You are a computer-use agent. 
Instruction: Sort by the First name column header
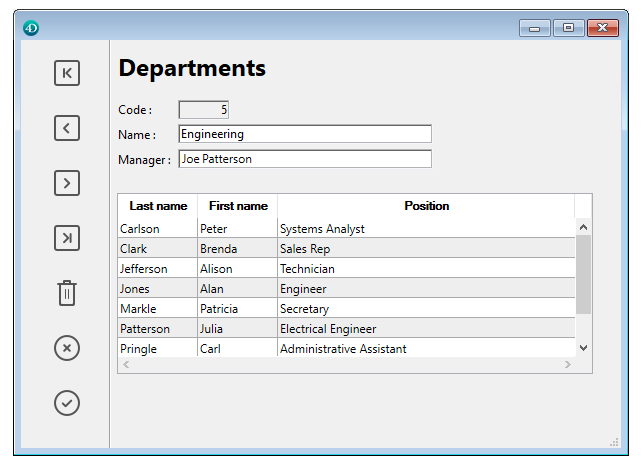(238, 206)
